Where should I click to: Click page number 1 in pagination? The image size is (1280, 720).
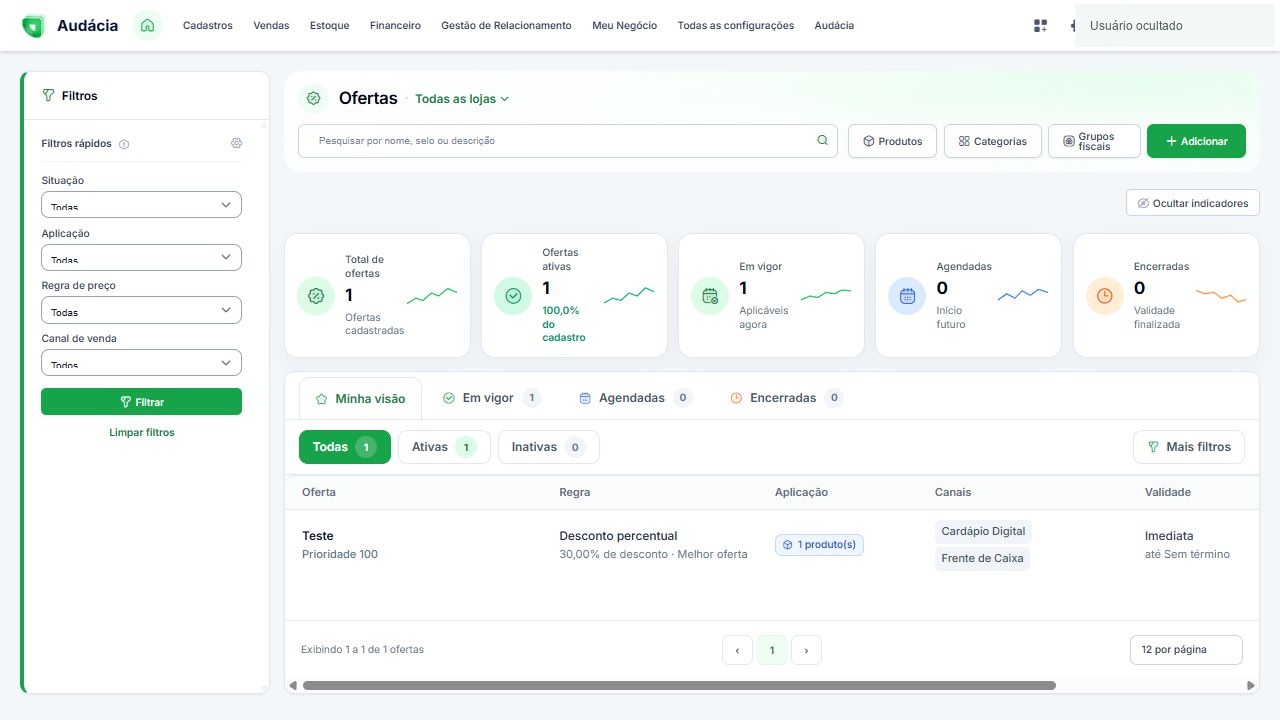[772, 650]
